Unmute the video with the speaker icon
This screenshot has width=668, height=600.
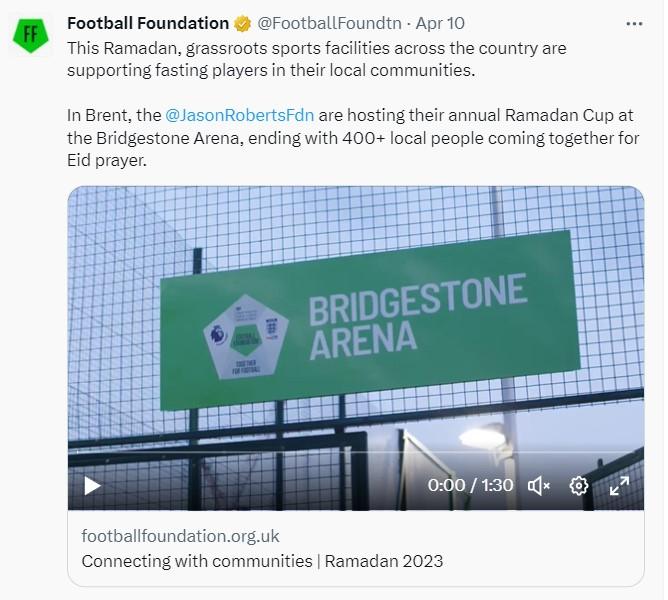(539, 486)
